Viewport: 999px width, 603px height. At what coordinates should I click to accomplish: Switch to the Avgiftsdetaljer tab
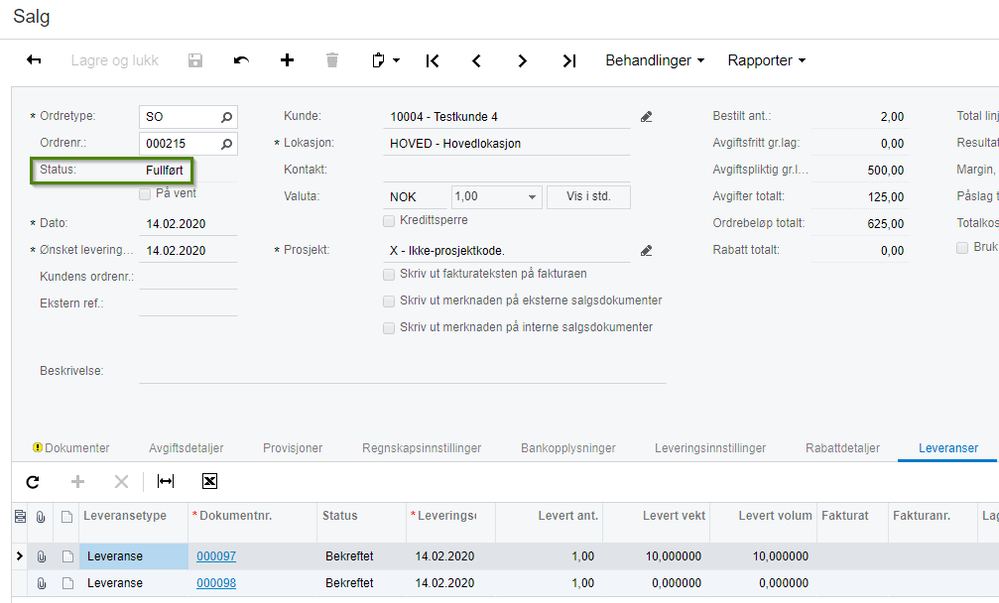click(x=186, y=448)
